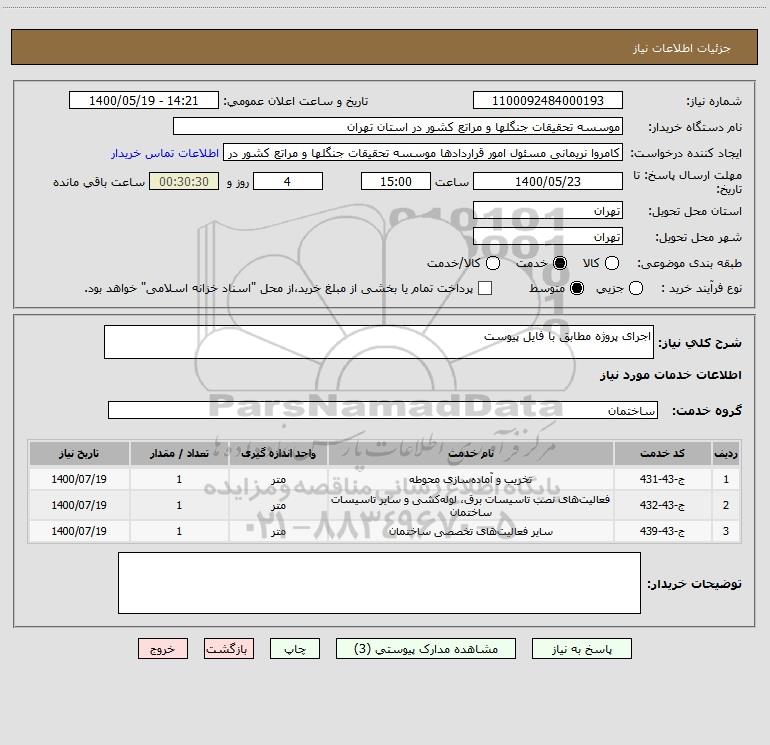Choose the متوسط purchase process option

pos(577,288)
